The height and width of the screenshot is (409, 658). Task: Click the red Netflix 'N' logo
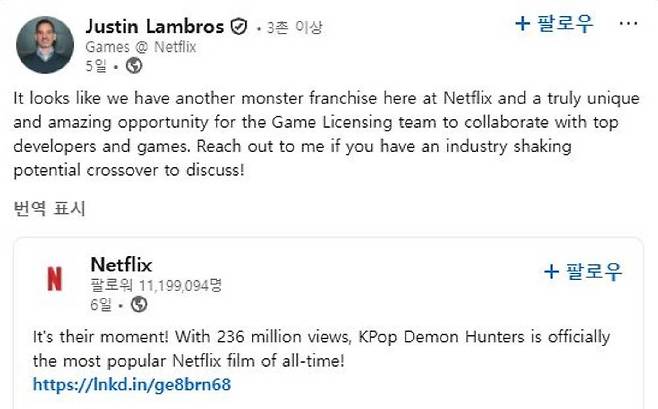coord(54,279)
